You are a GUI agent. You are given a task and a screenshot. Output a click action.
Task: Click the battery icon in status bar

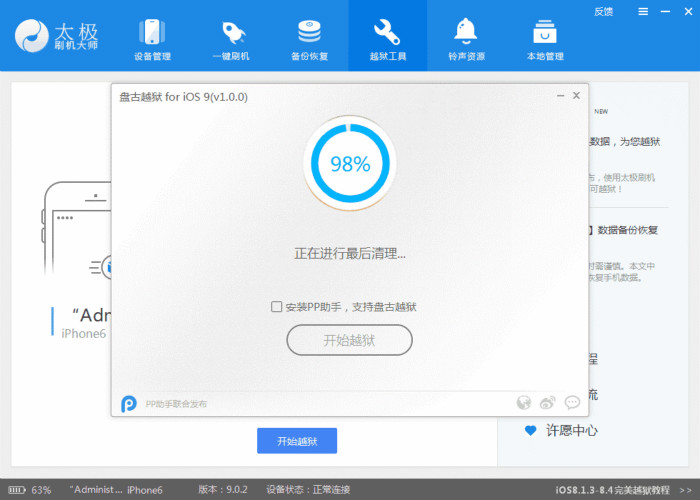pos(17,490)
